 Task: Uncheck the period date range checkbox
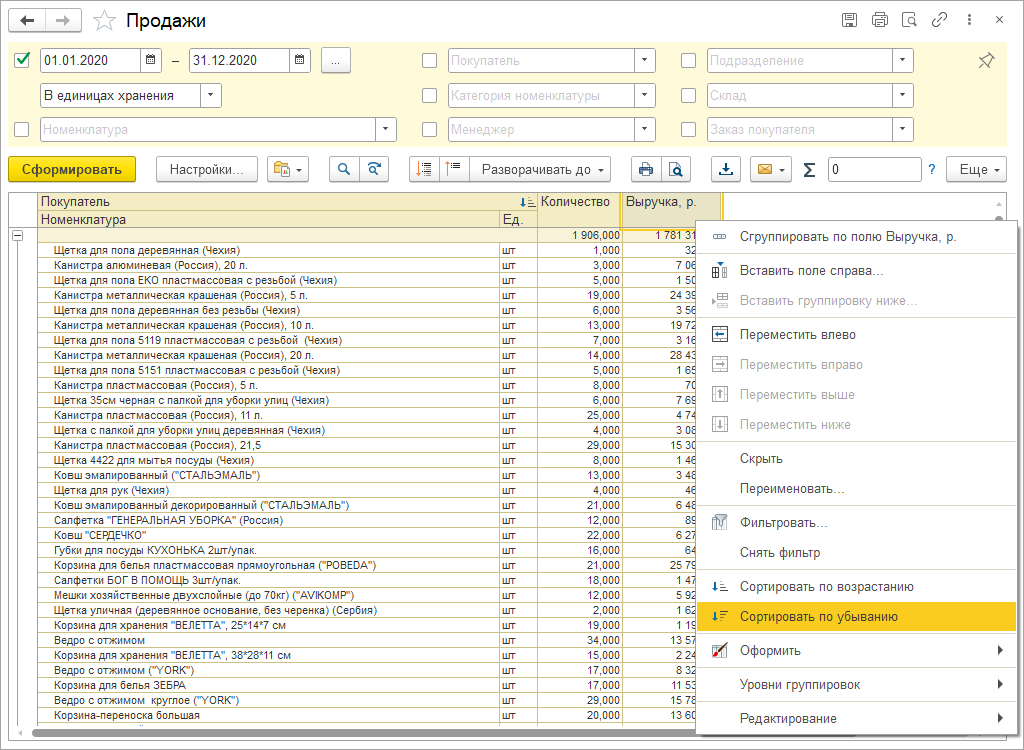click(22, 61)
